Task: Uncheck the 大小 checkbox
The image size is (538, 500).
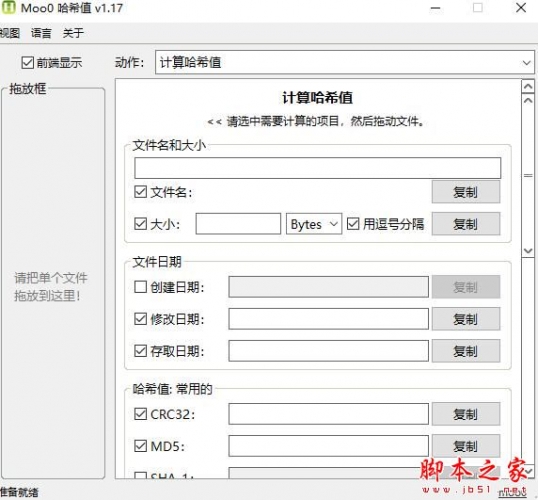Action: (140, 224)
